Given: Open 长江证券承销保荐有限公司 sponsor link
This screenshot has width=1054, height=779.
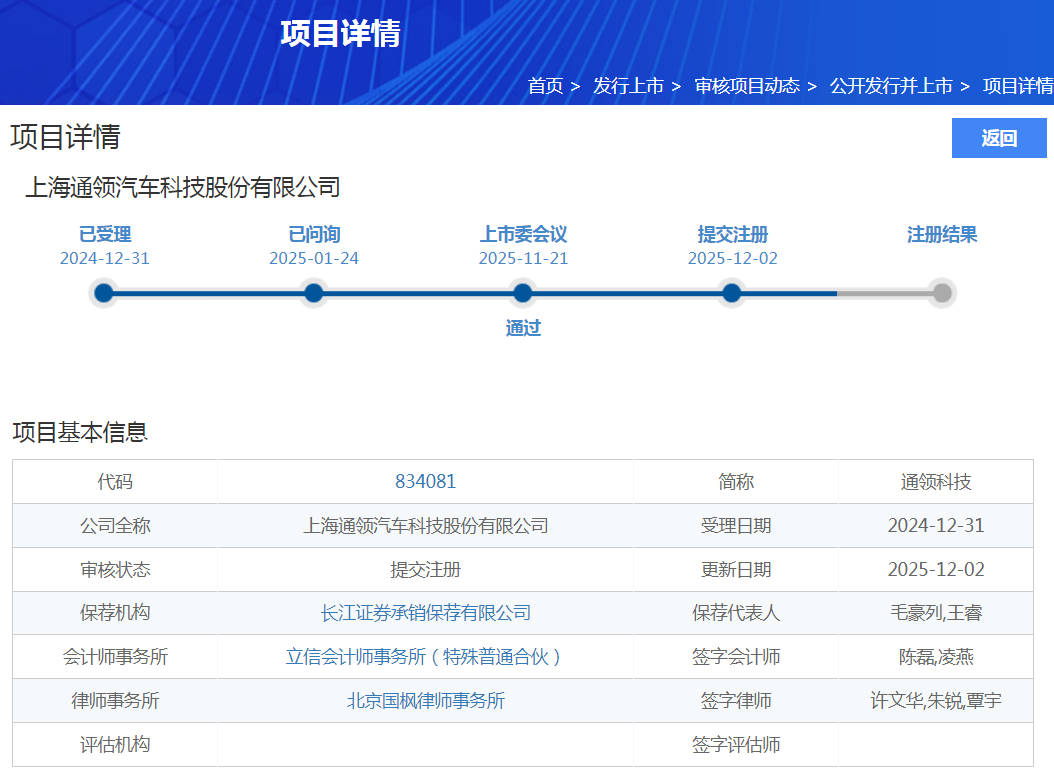Looking at the screenshot, I should coord(425,613).
